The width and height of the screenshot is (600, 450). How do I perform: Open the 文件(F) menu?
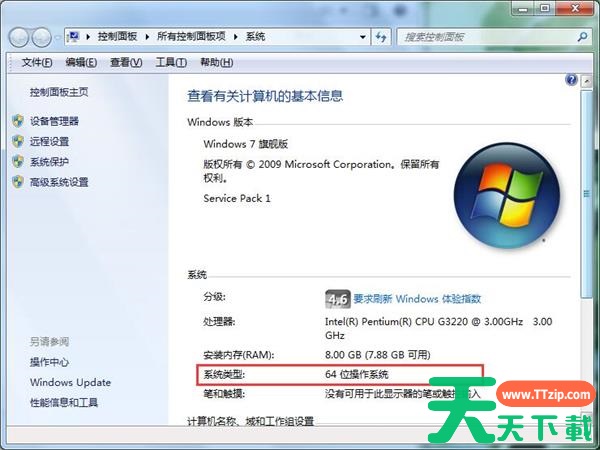(x=37, y=62)
